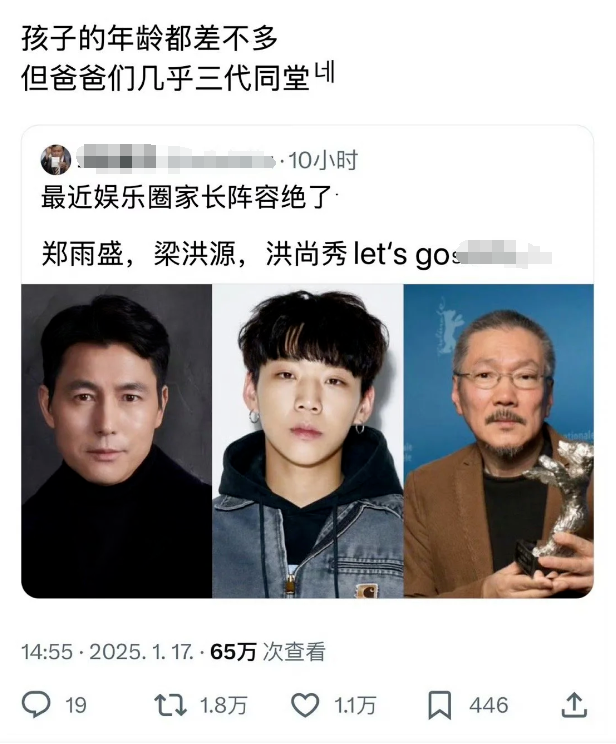Bookmark the post with bookmark icon

point(439,705)
